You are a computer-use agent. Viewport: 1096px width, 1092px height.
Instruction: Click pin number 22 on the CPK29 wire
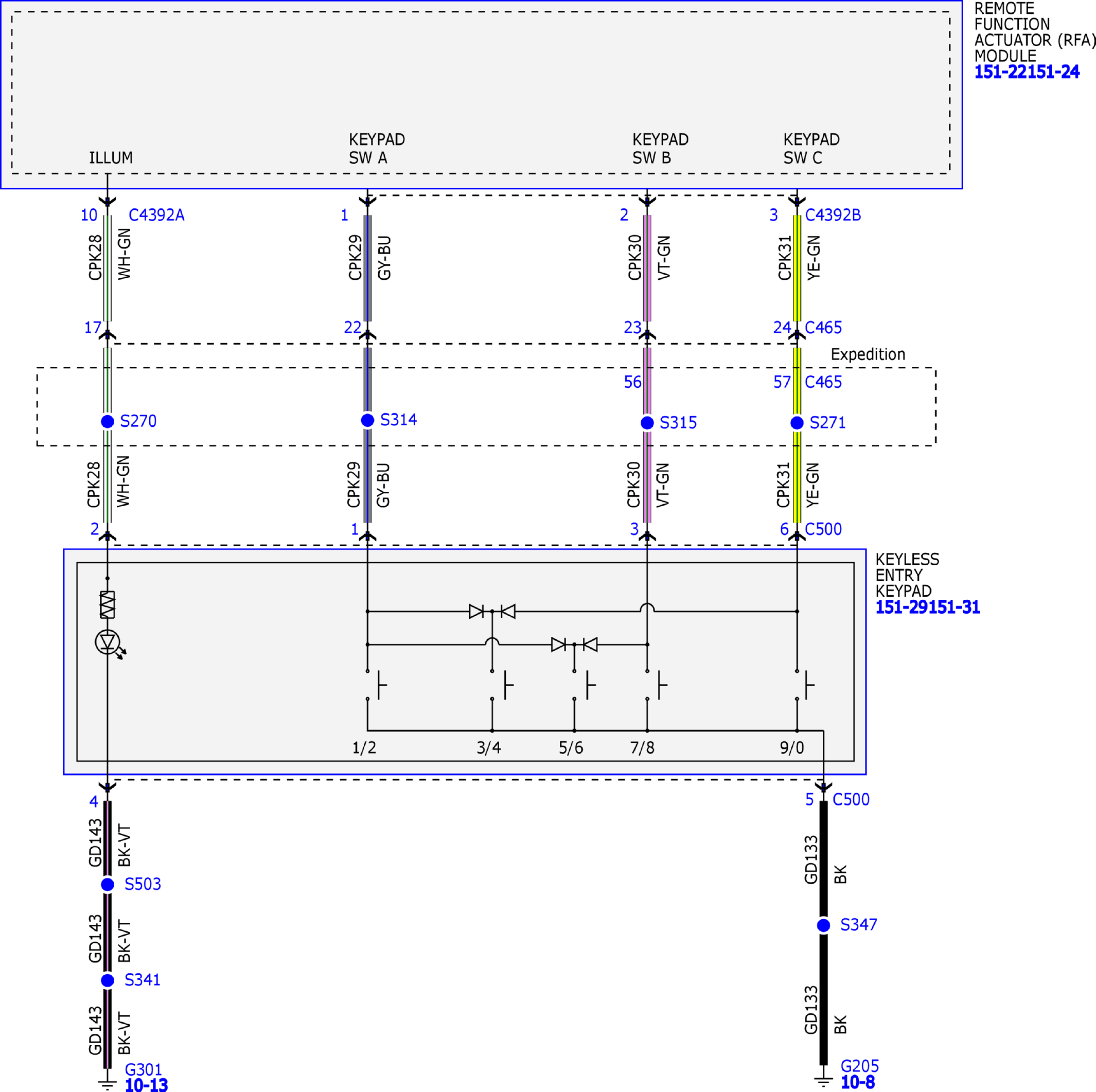click(352, 327)
